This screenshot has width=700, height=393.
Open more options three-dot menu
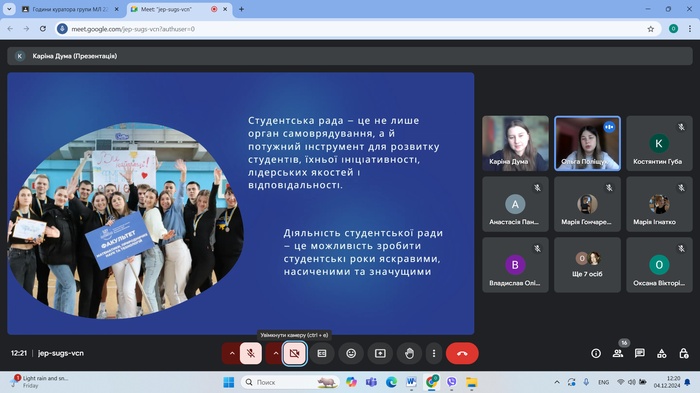(433, 353)
